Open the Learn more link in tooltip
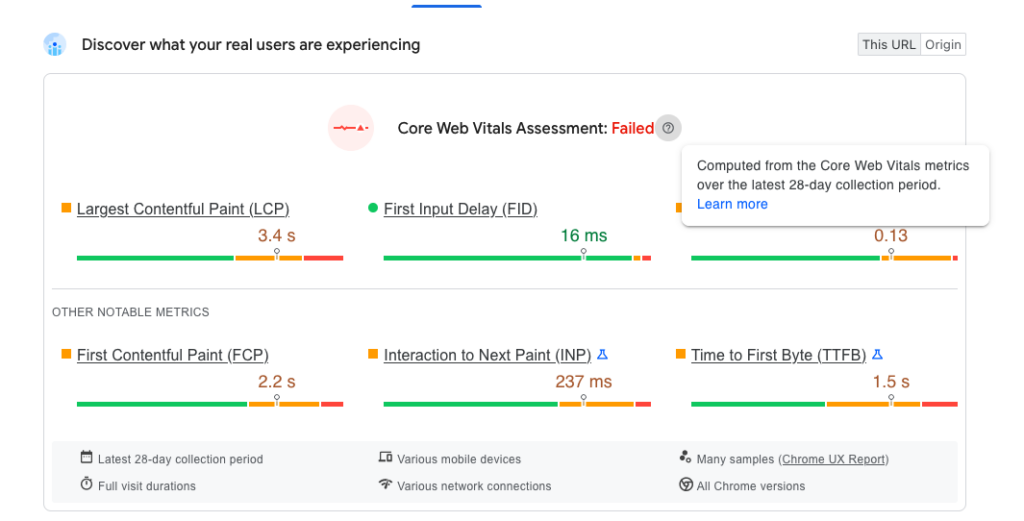The width and height of the screenshot is (1024, 521). click(732, 204)
